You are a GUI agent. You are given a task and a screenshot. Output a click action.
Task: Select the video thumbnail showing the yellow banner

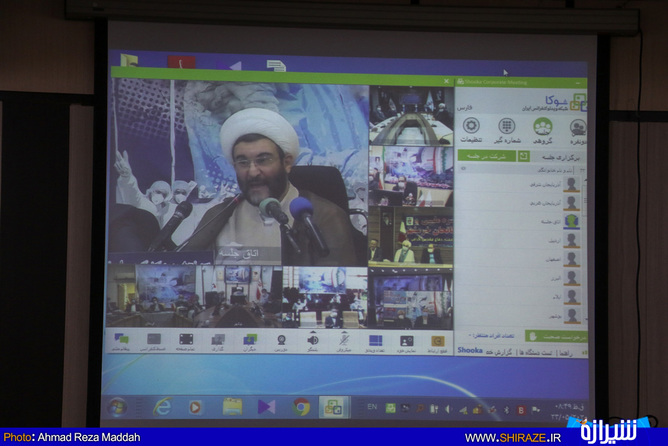coord(411,237)
